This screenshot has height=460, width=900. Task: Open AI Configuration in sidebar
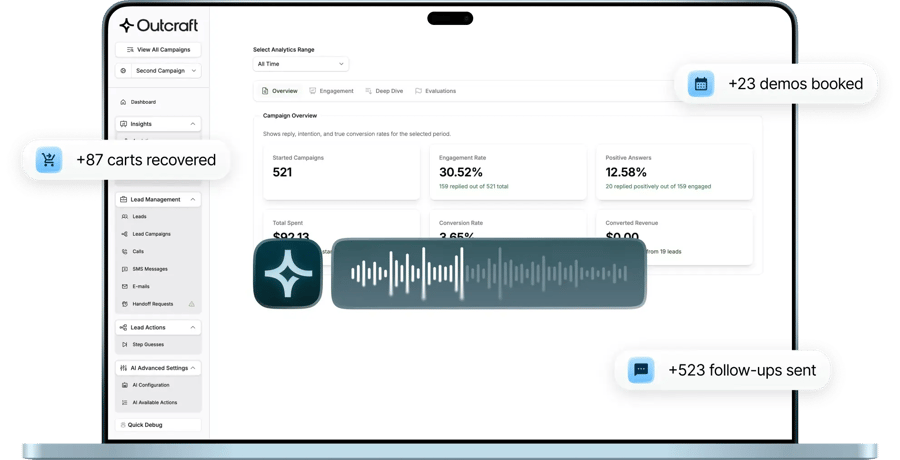[151, 385]
